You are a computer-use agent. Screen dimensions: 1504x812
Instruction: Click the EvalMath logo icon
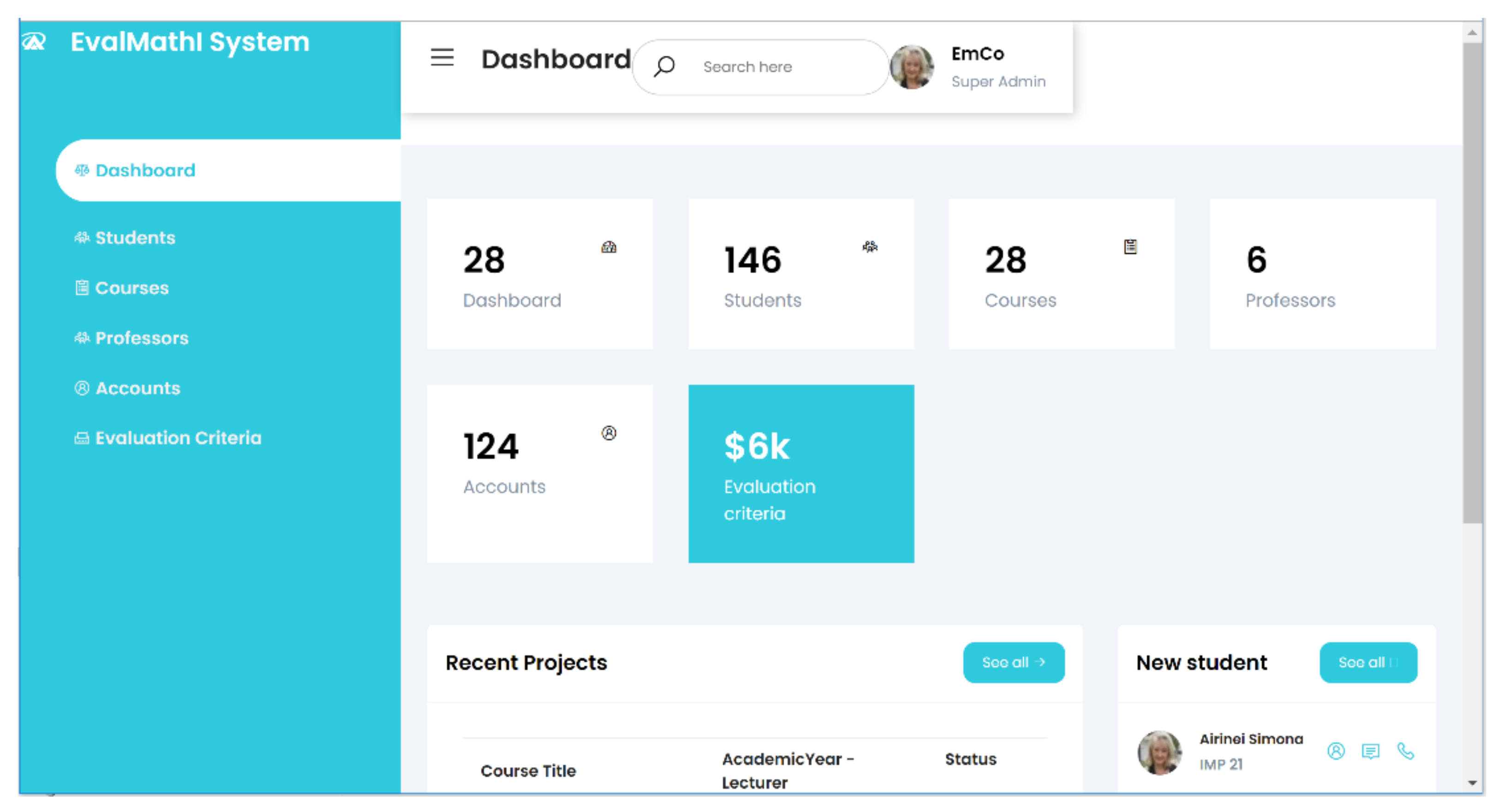[33, 42]
